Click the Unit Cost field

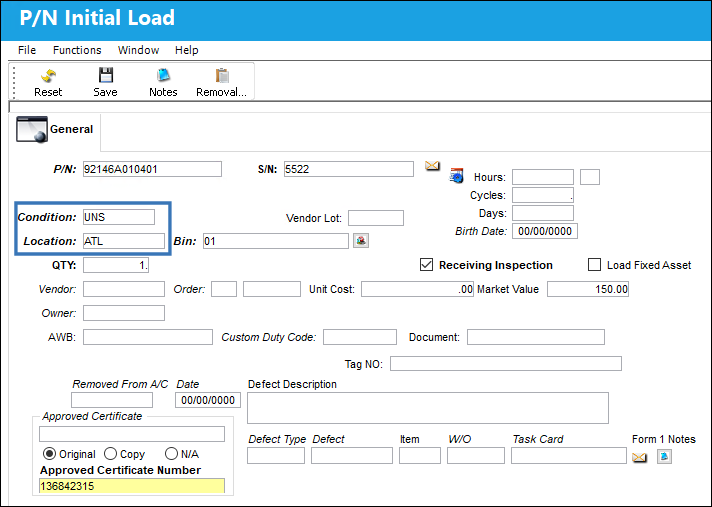point(417,289)
